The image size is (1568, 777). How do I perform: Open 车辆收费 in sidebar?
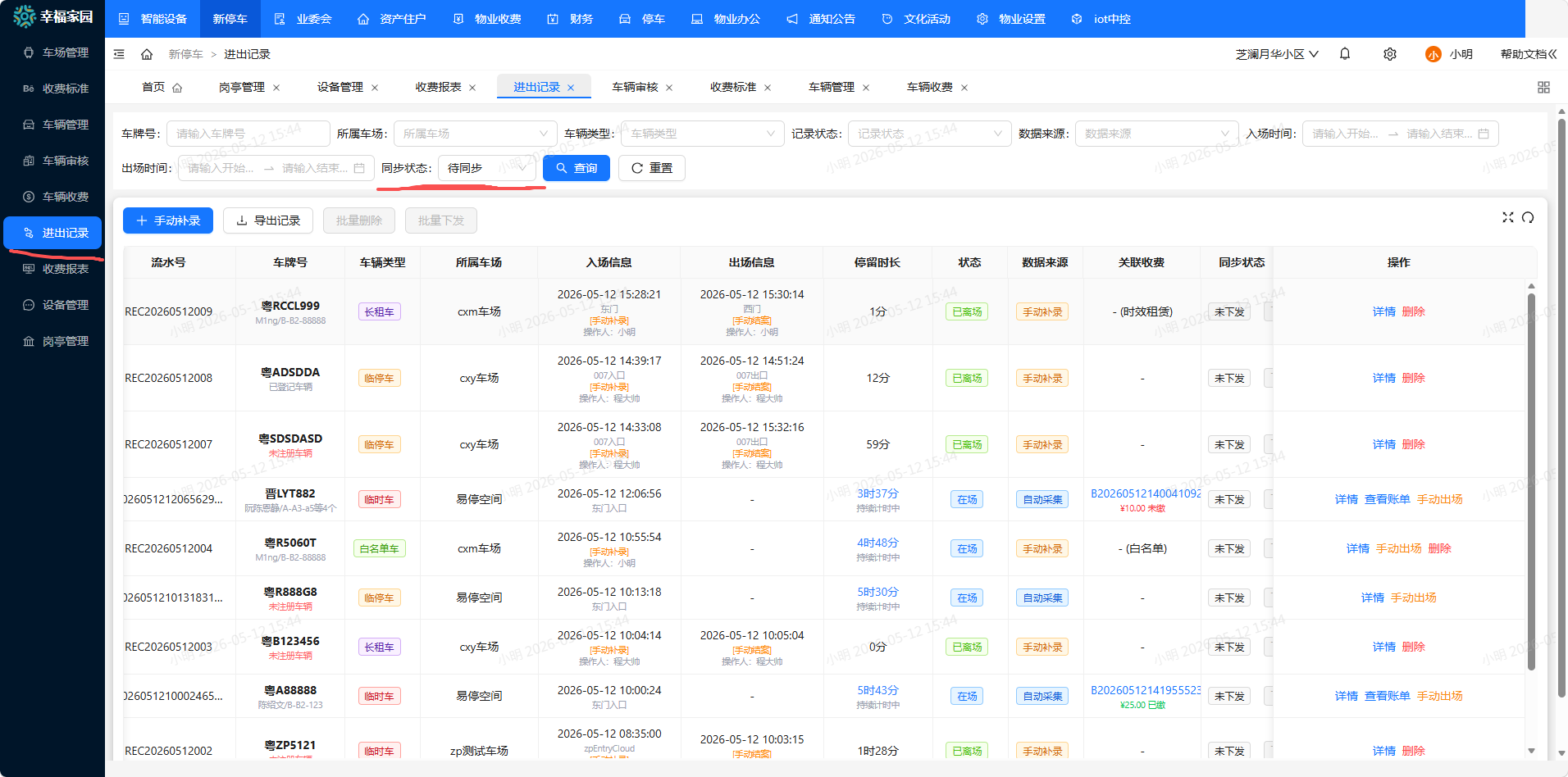pos(52,197)
